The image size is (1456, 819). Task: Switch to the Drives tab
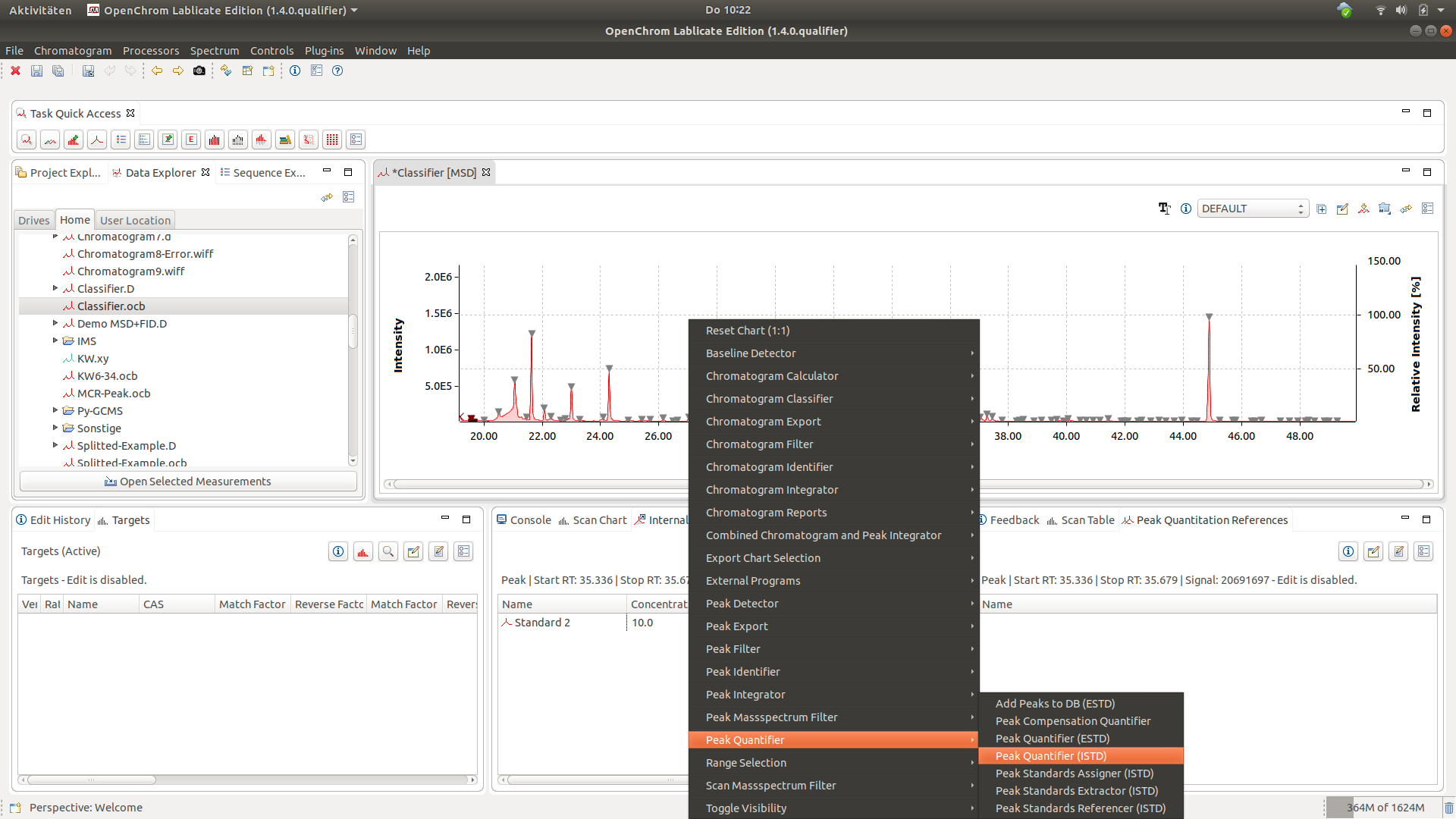click(x=34, y=221)
